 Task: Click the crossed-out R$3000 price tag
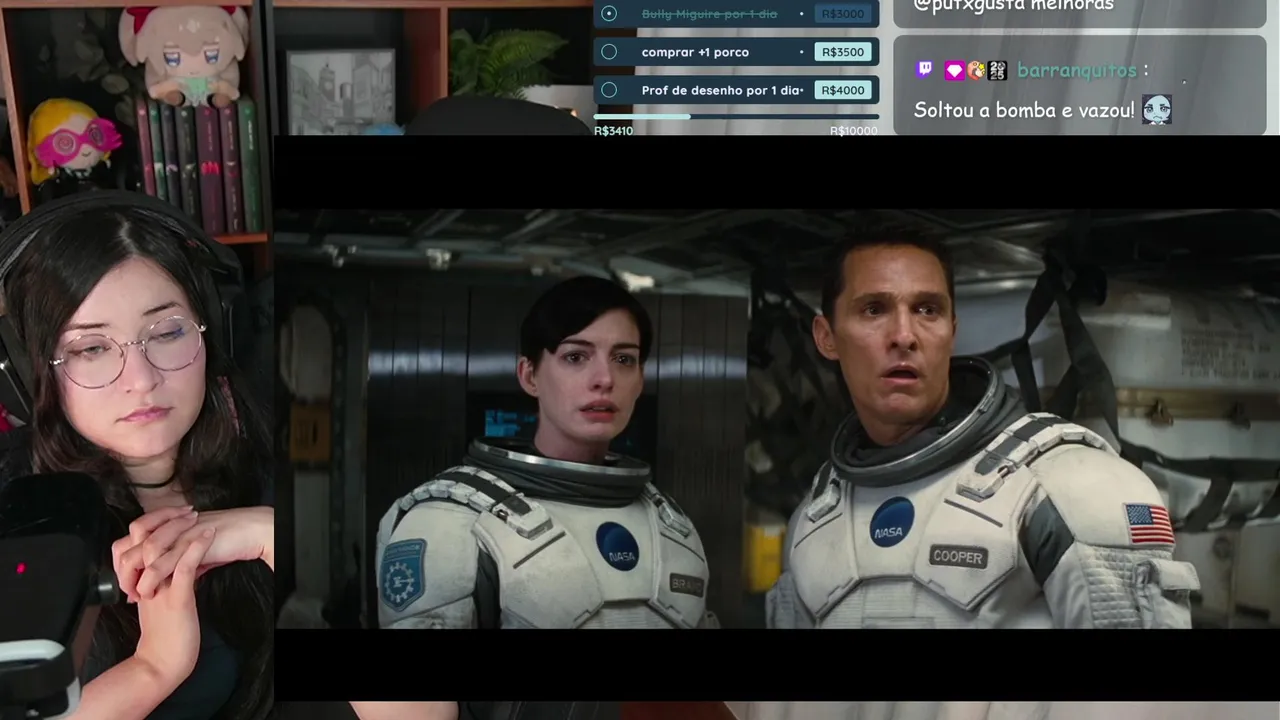[x=843, y=14]
